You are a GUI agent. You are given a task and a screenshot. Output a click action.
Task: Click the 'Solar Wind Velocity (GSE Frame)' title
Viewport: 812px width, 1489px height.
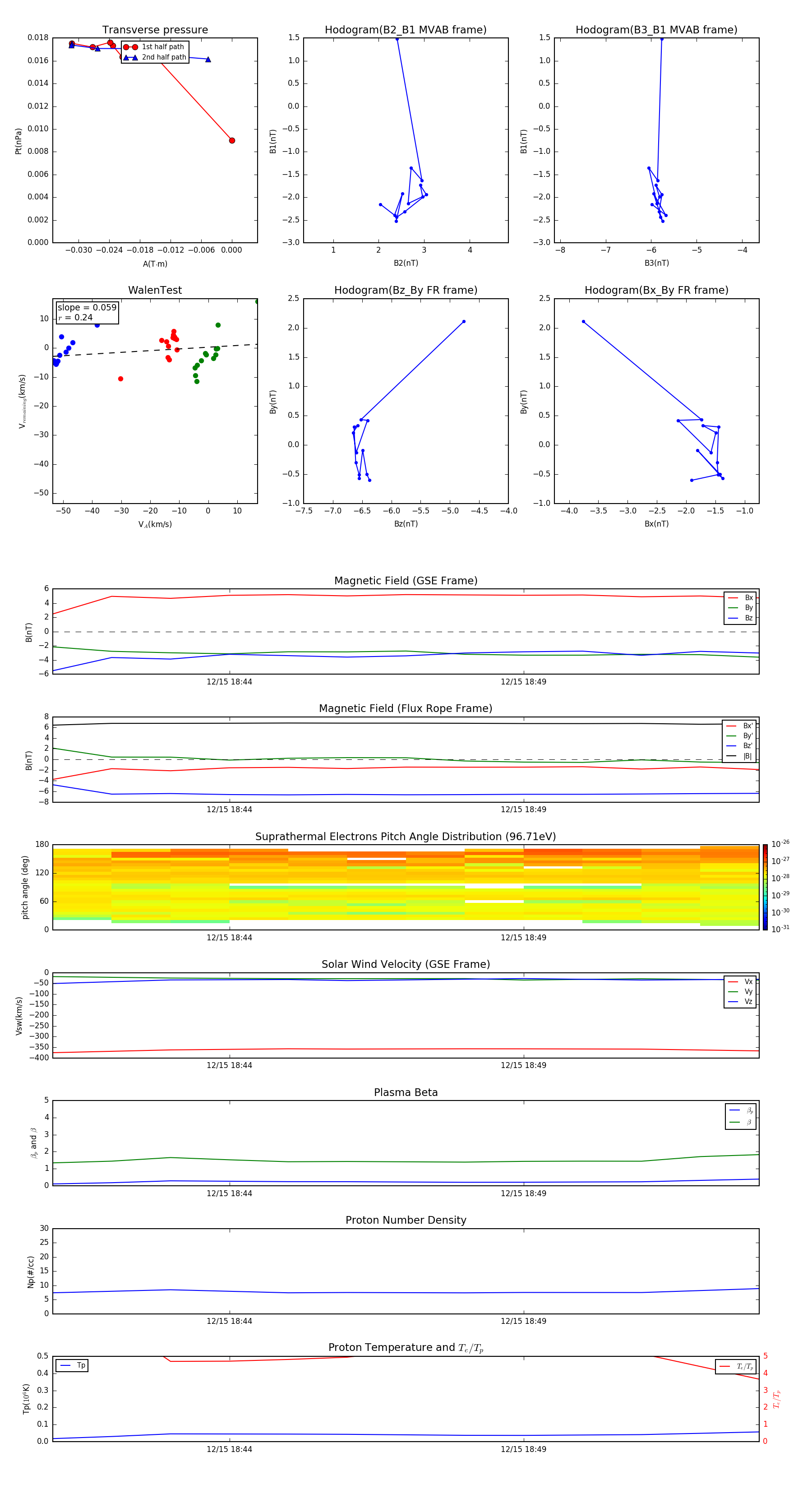coord(406,965)
